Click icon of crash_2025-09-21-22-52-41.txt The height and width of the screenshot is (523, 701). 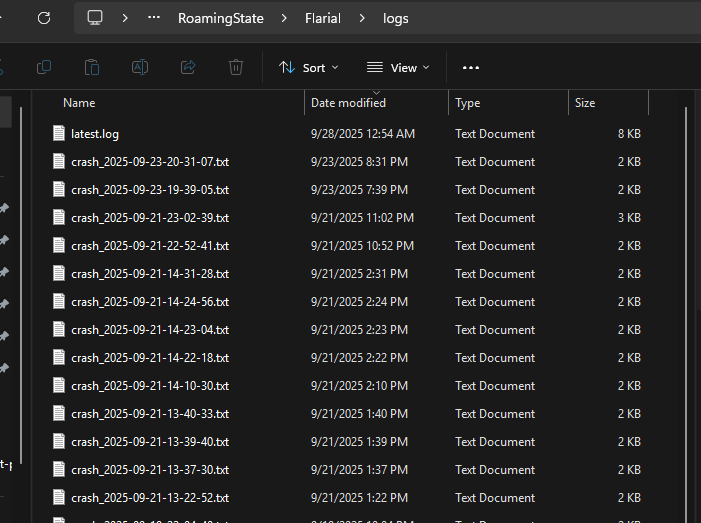(x=59, y=245)
